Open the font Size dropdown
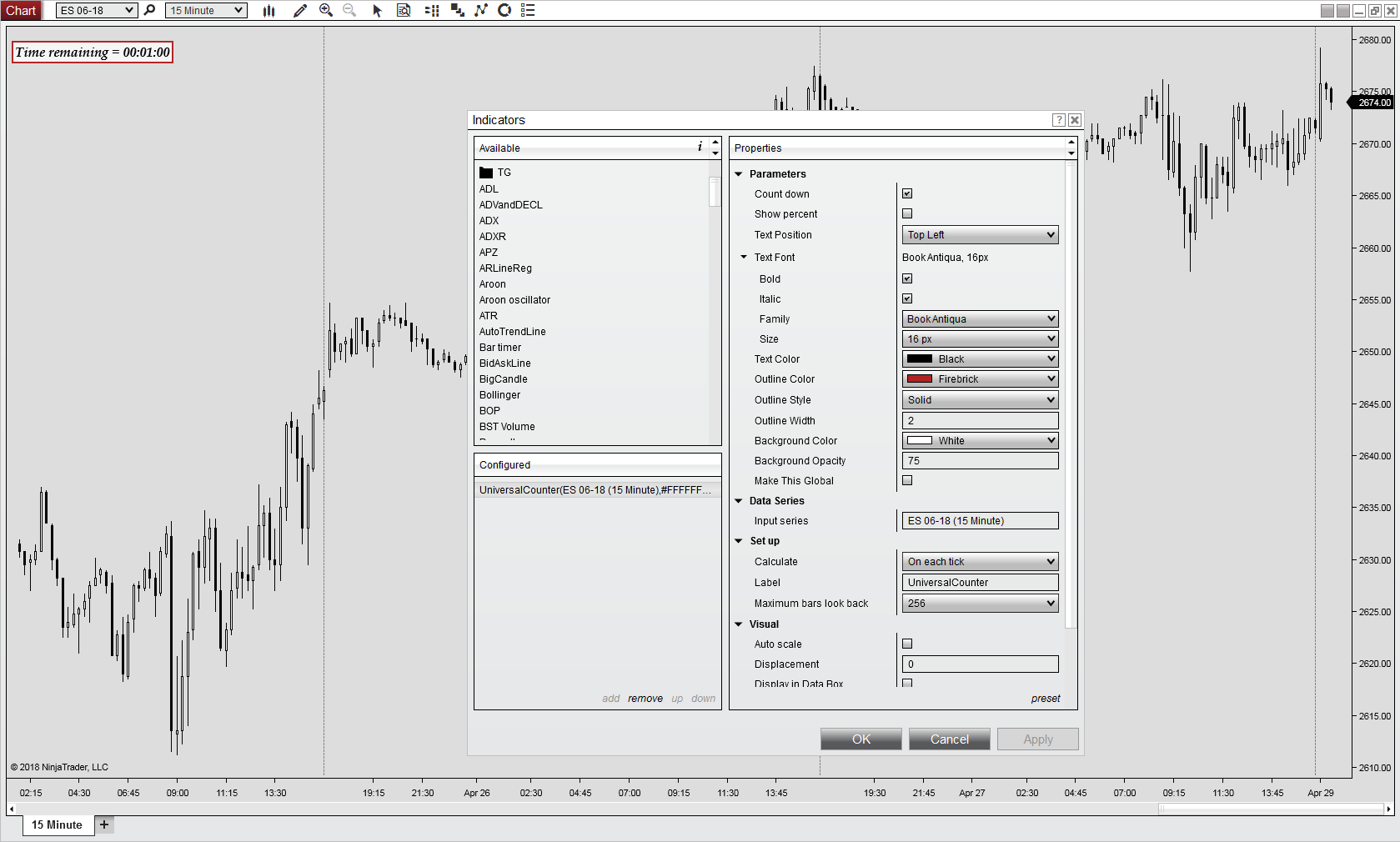This screenshot has width=1400, height=842. coord(981,339)
